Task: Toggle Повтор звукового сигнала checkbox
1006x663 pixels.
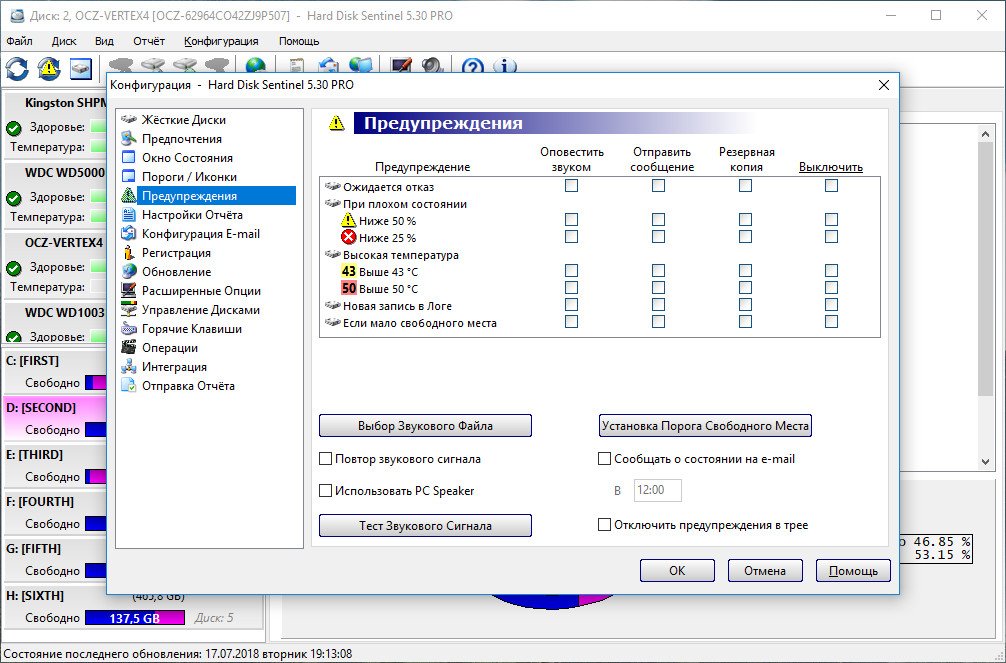Action: [325, 459]
